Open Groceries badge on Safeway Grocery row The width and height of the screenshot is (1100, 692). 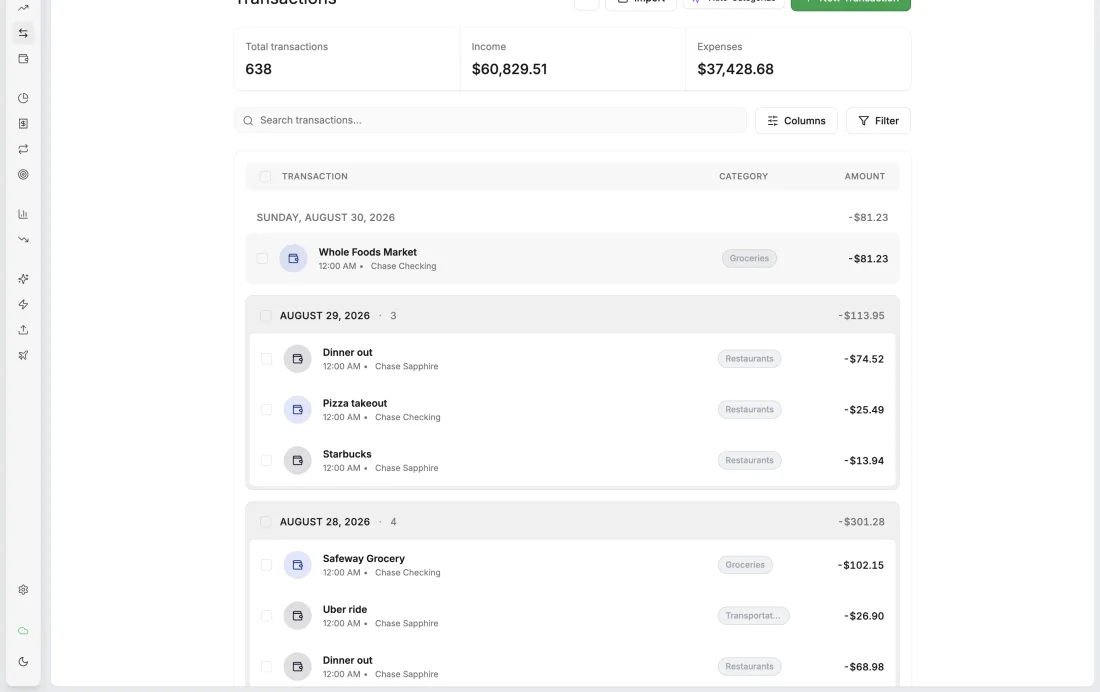tap(745, 565)
